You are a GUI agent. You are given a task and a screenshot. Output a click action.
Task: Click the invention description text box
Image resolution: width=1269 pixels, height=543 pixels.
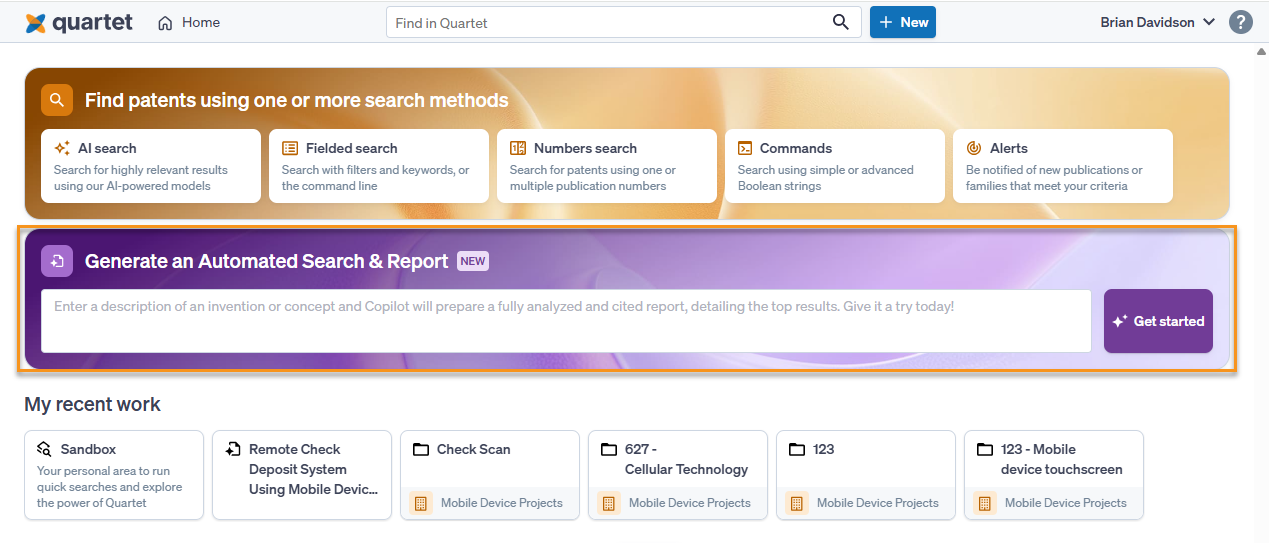pyautogui.click(x=566, y=320)
